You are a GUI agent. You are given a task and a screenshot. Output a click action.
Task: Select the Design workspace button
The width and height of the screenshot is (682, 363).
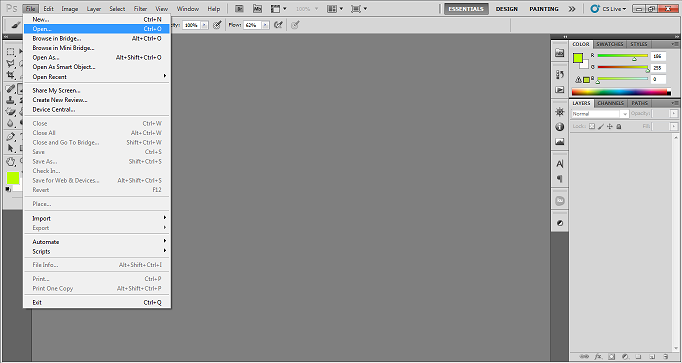[507, 9]
